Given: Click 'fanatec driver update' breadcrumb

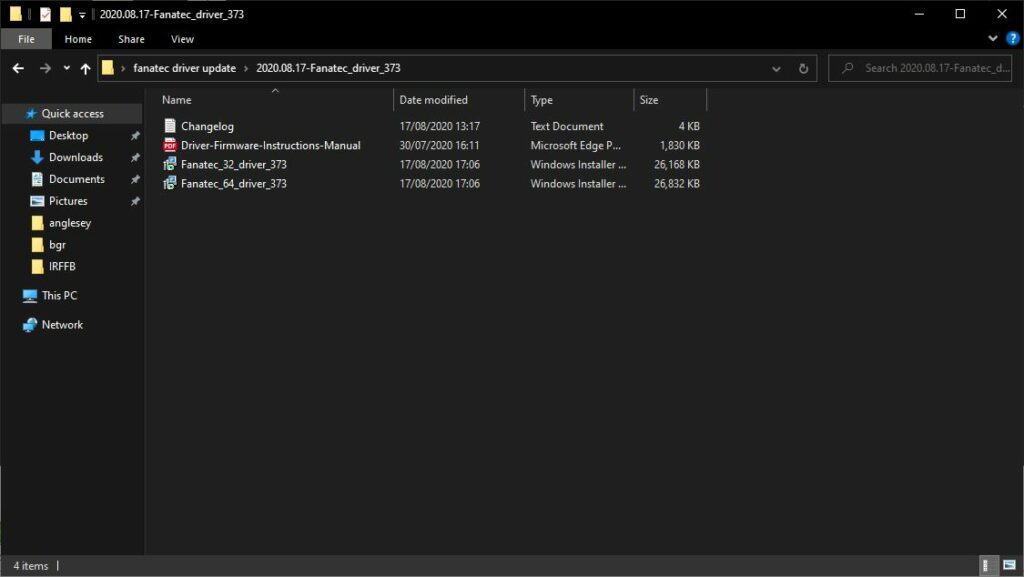Looking at the screenshot, I should click(x=185, y=68).
